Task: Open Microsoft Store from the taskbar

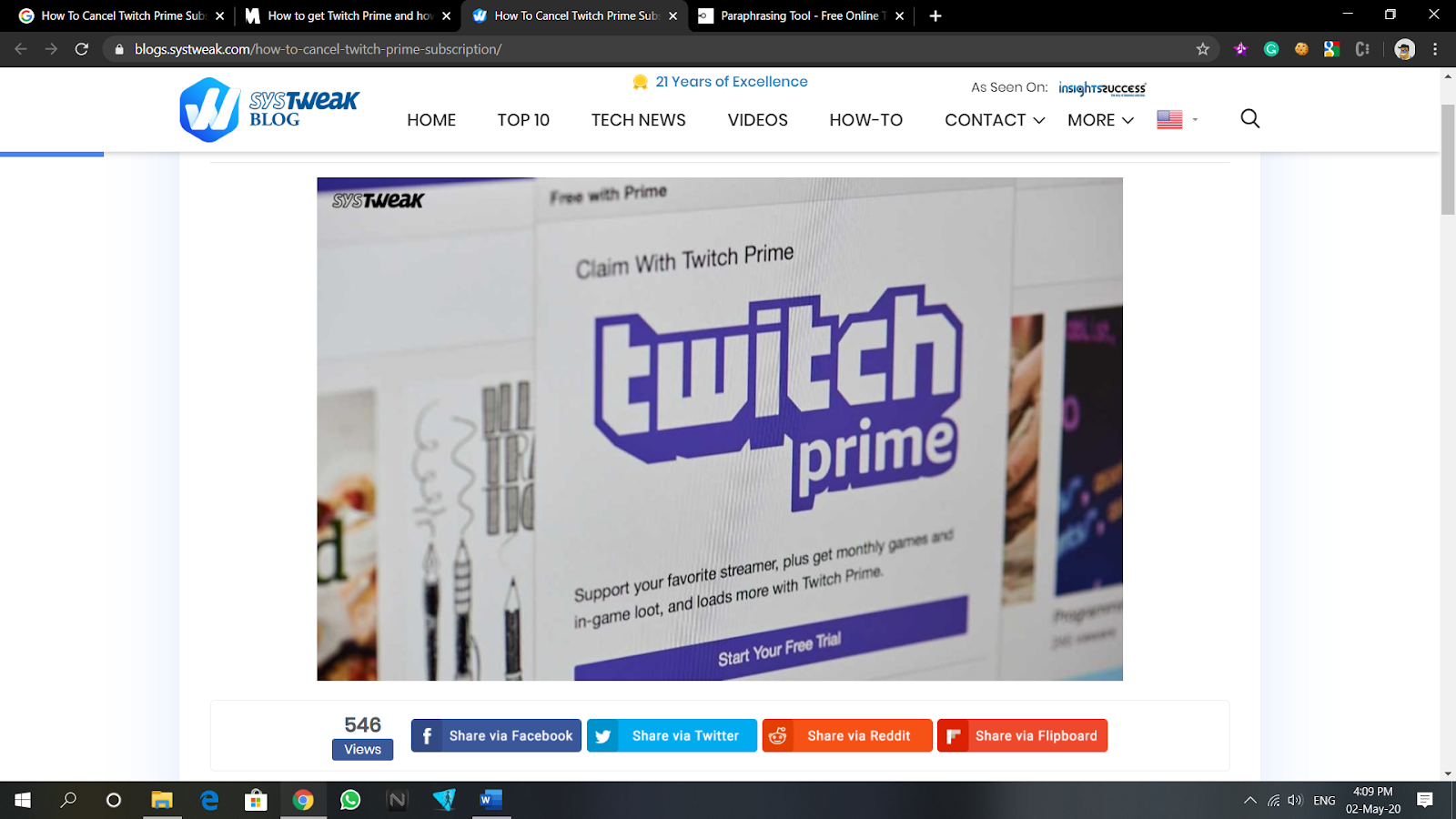Action: 256,800
